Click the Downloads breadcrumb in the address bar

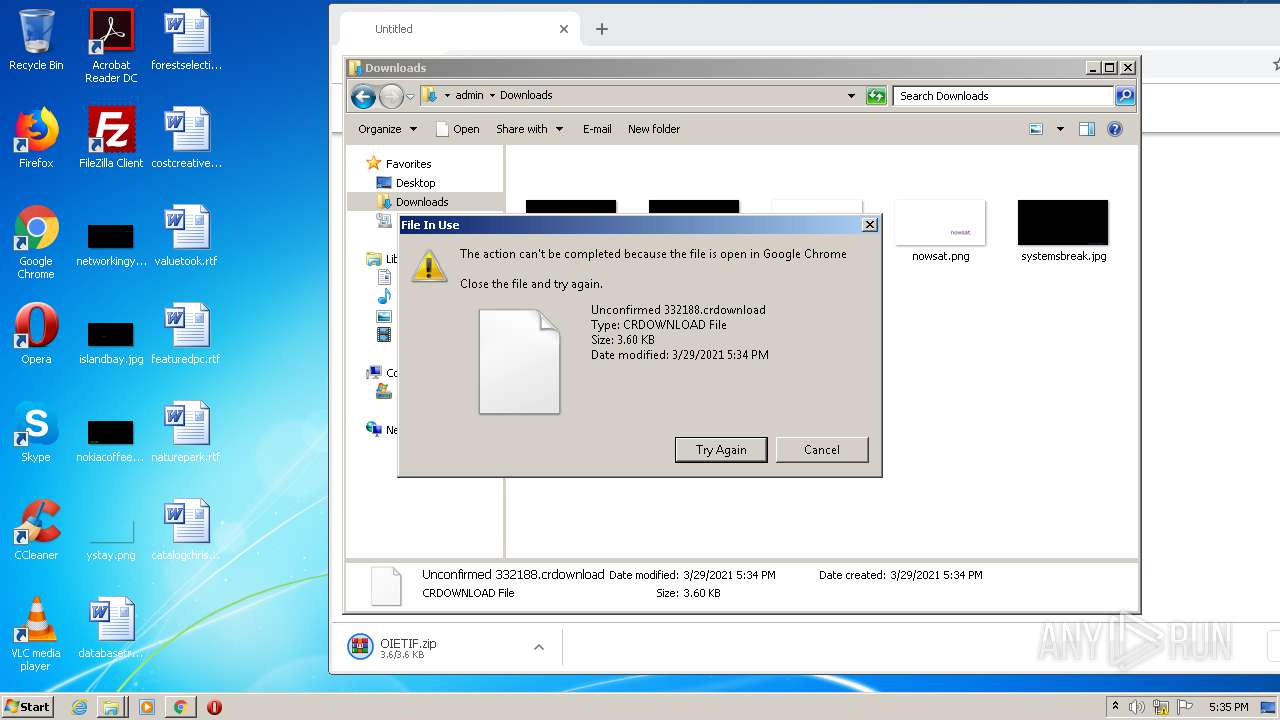click(x=526, y=96)
